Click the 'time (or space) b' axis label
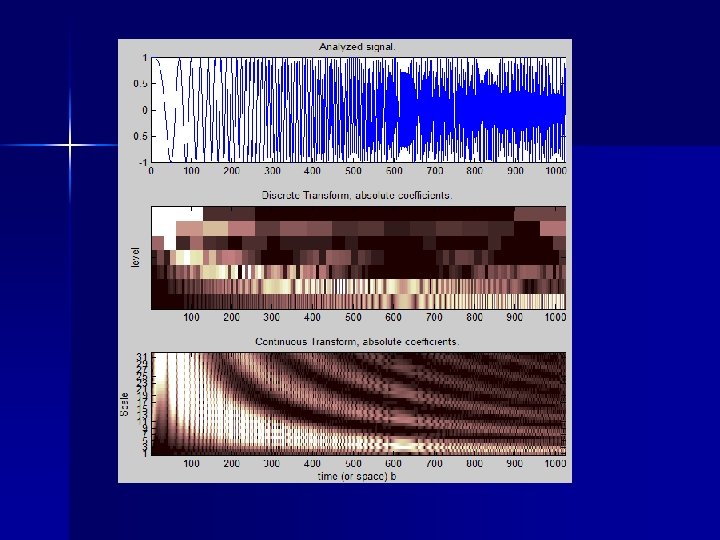Screen dimensions: 720x540 coord(357,476)
